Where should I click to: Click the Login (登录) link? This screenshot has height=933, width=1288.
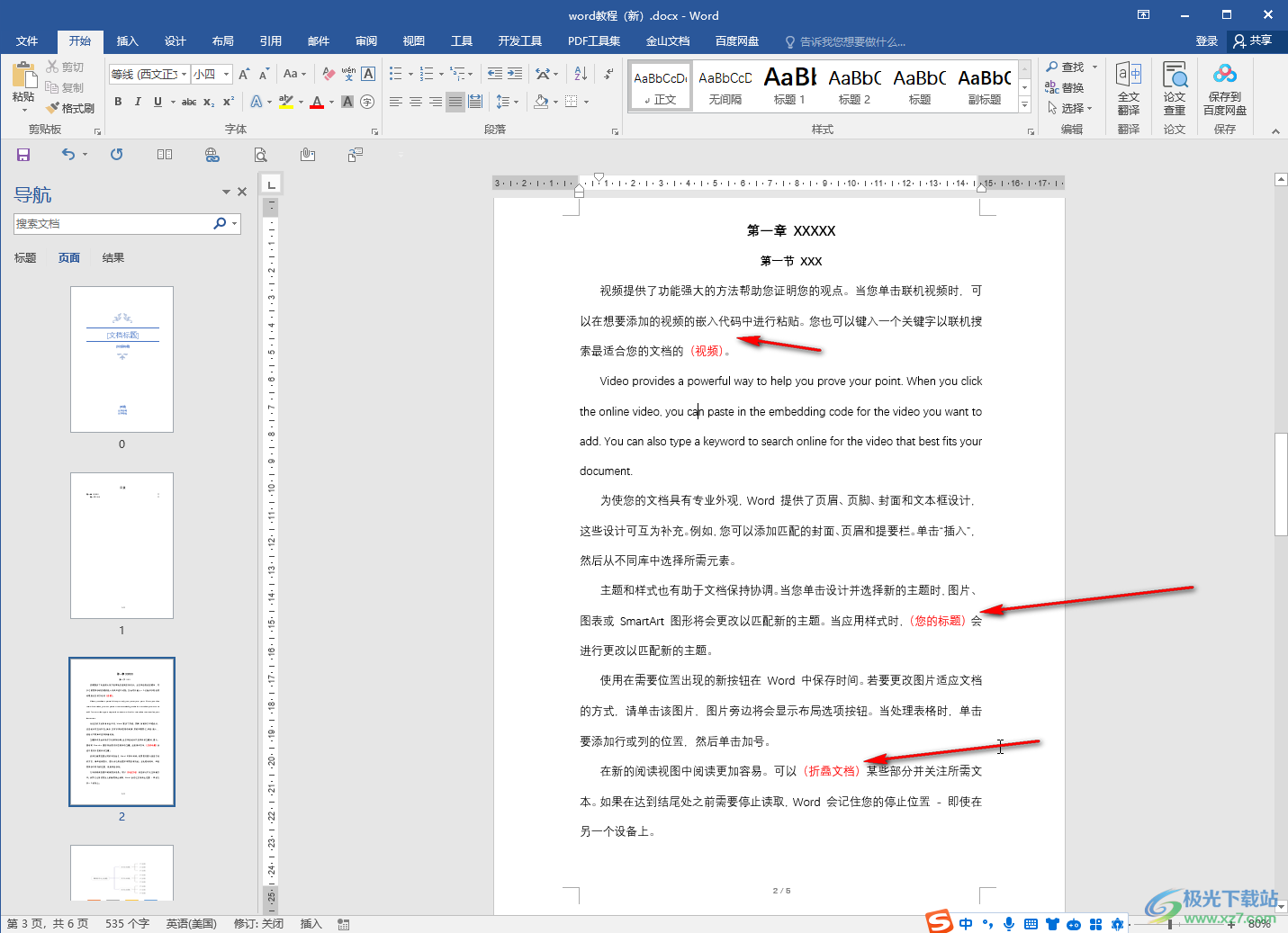point(1207,41)
